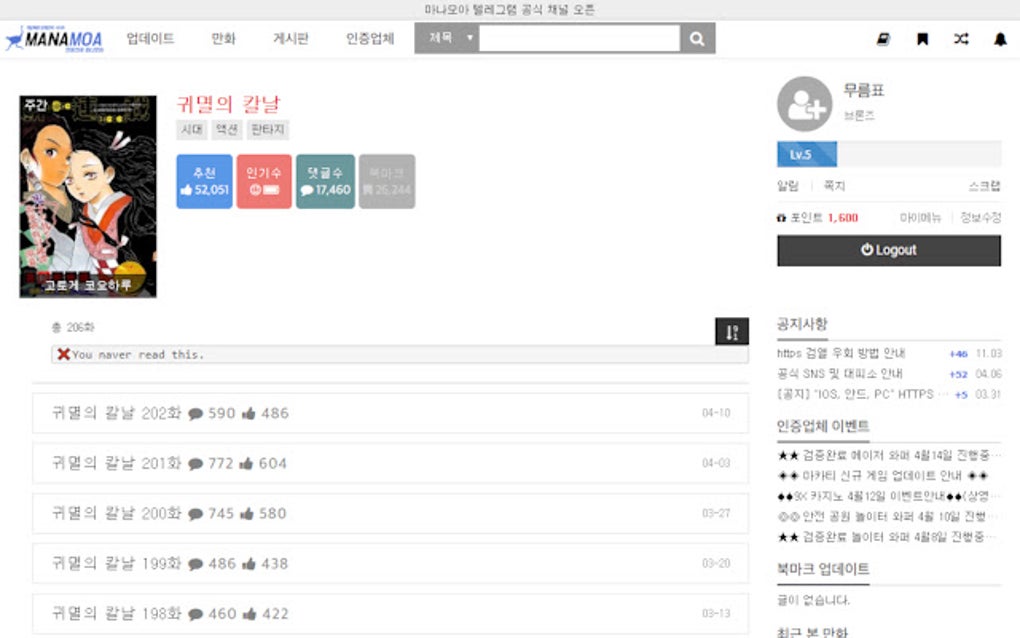
Task: Click the 댓글수 17,460 comments button
Action: click(x=325, y=181)
